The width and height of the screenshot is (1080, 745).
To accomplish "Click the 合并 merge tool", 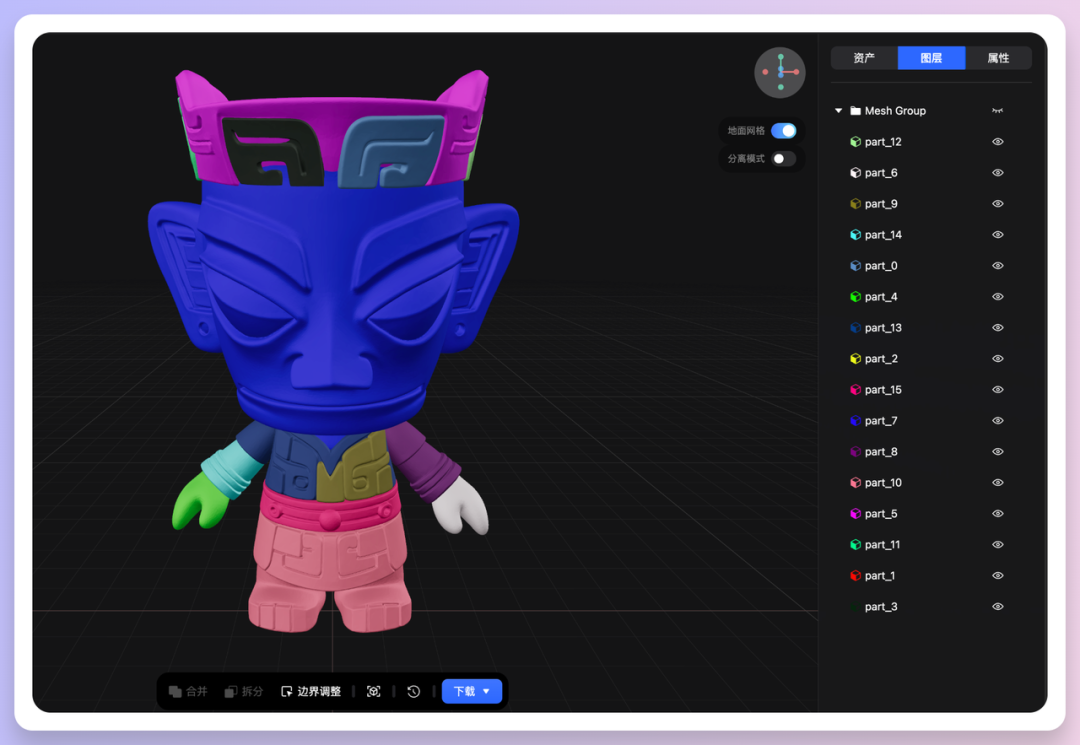I will pos(188,691).
